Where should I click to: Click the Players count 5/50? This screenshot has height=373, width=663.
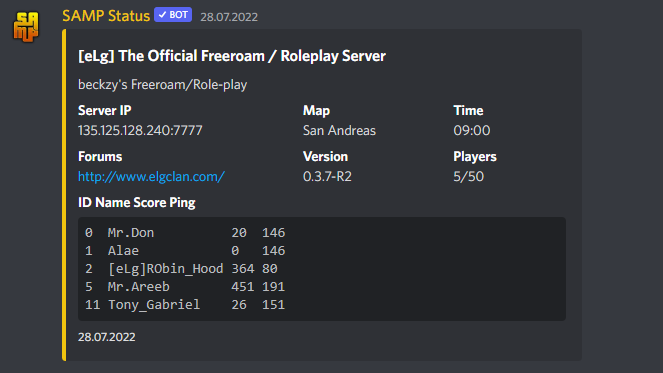468,176
